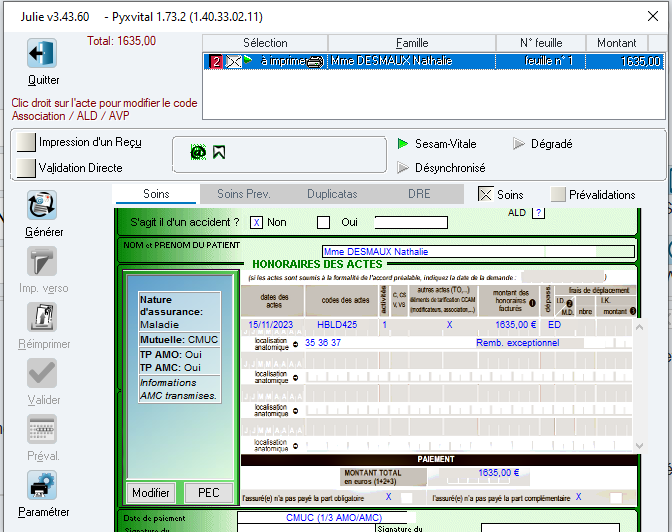Click the bookmark flag icon

click(219, 152)
